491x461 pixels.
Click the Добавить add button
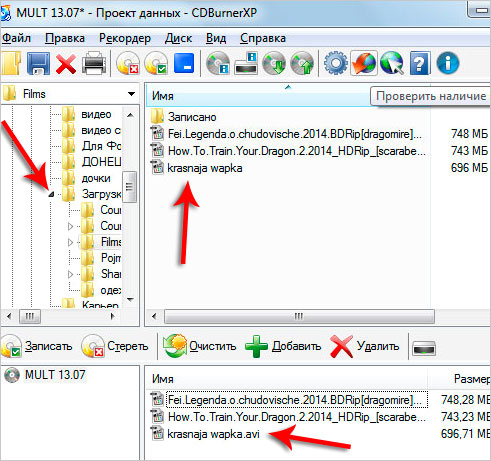(x=283, y=346)
